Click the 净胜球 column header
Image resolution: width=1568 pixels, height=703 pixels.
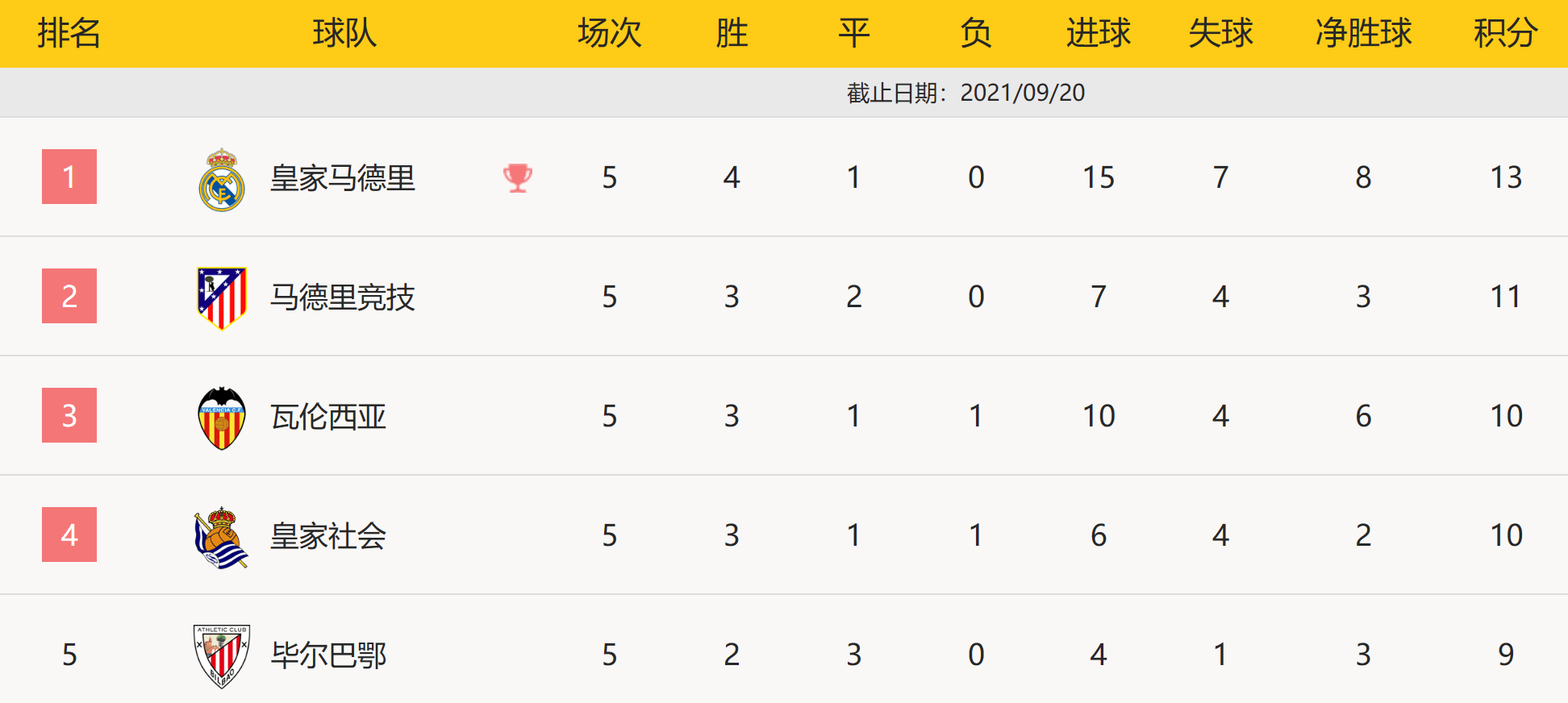tap(1363, 33)
